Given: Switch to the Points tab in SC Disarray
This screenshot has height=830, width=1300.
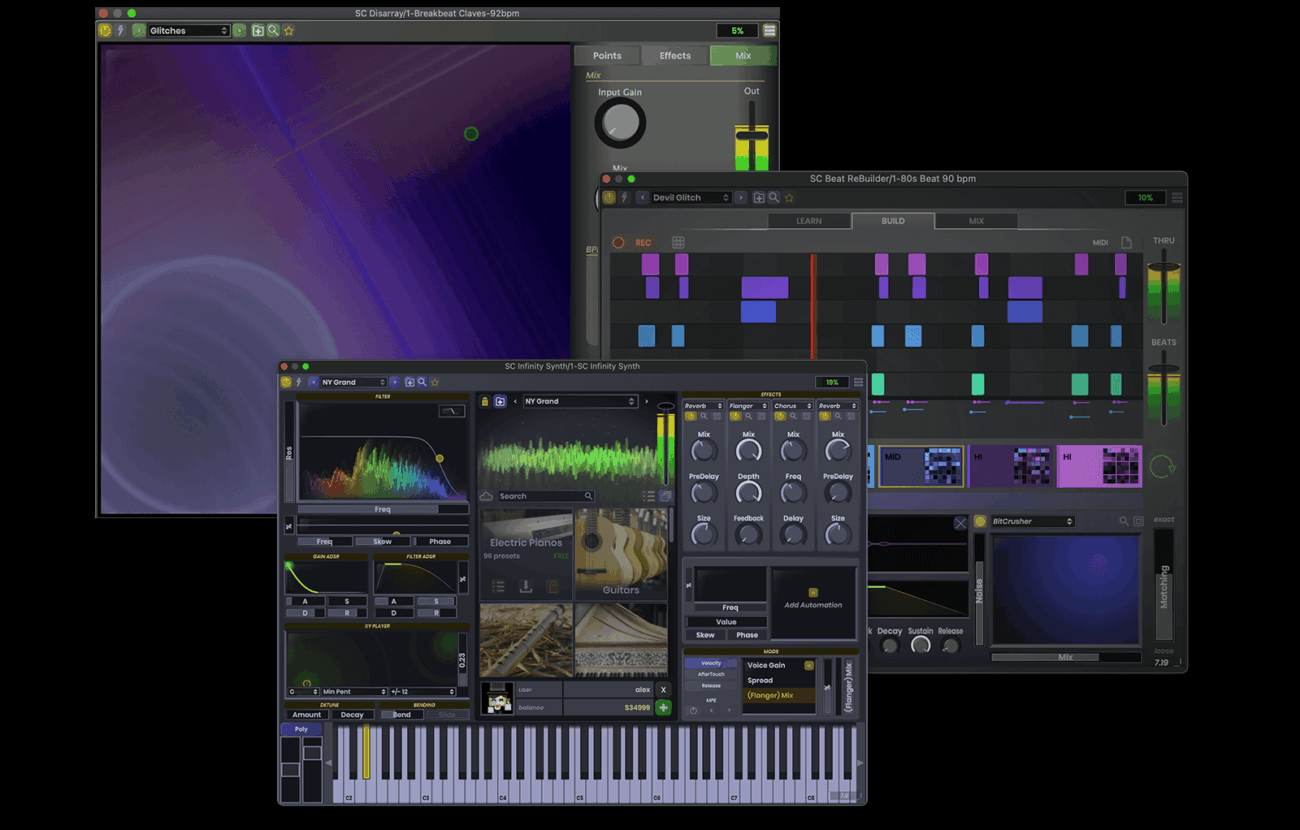Looking at the screenshot, I should pyautogui.click(x=607, y=56).
